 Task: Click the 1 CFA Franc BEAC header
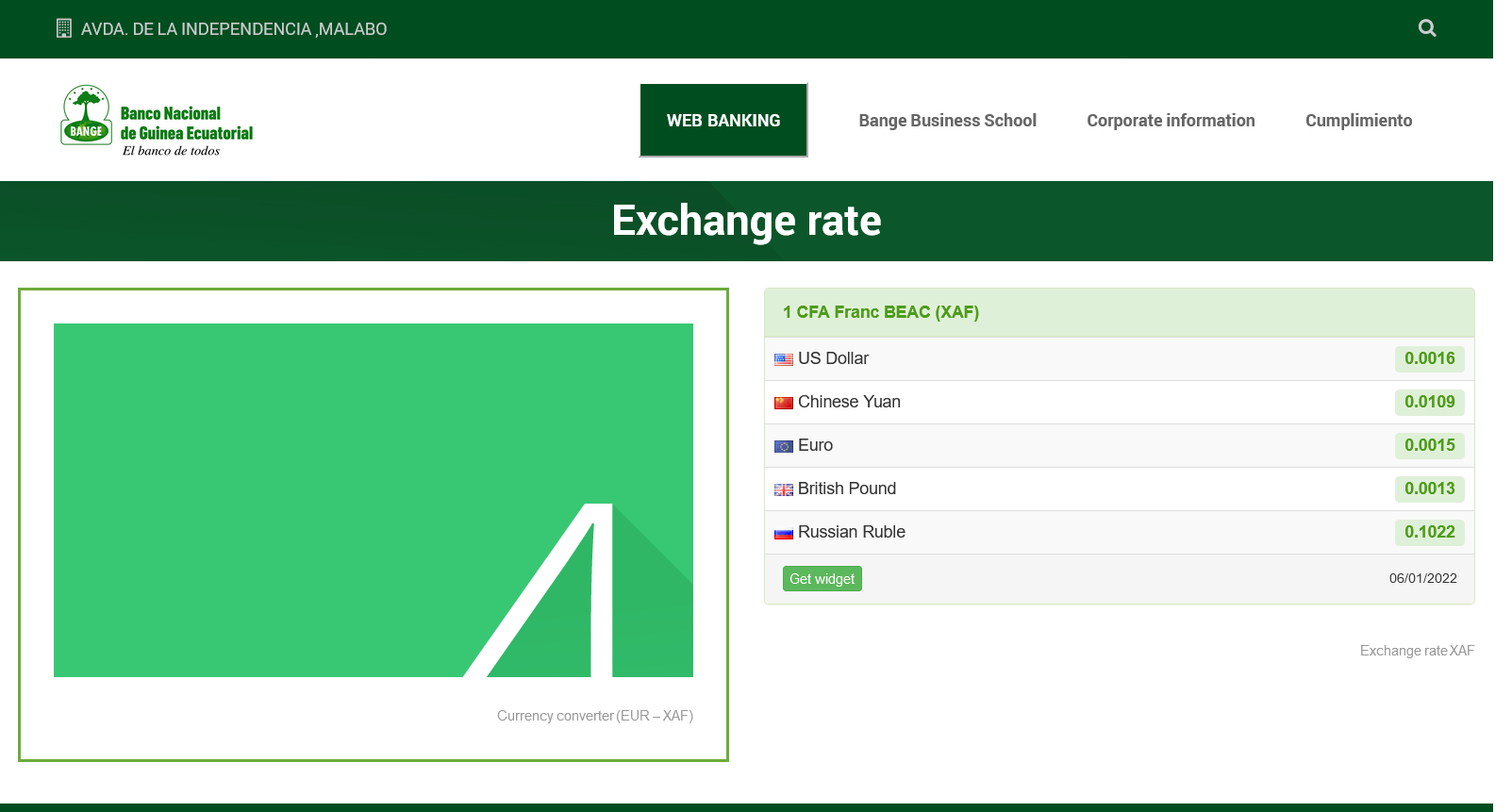coord(880,312)
